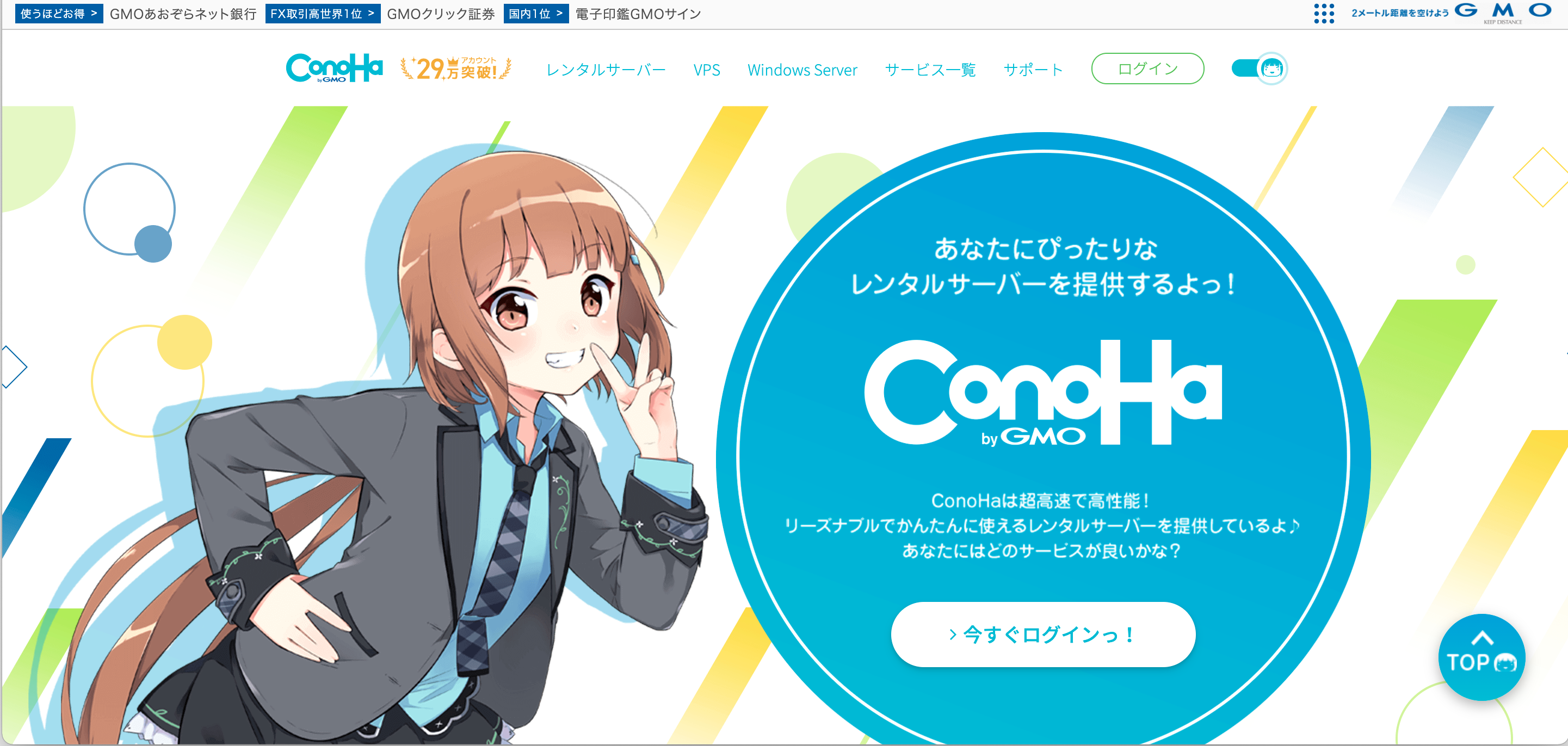
Task: Click the 29万アカウント突破 badge link
Action: tap(457, 69)
